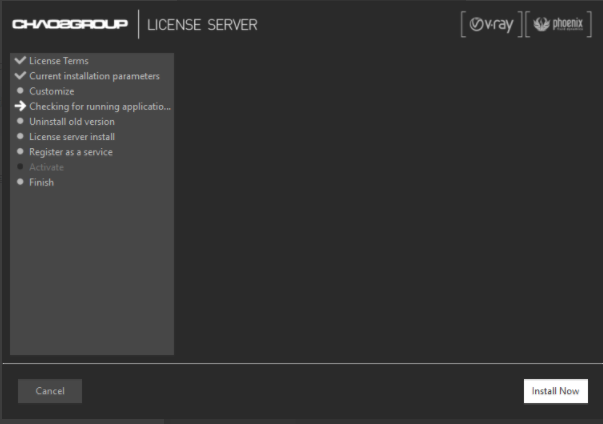Select the Customize step
Viewport: 603px width, 424px height.
[x=52, y=91]
